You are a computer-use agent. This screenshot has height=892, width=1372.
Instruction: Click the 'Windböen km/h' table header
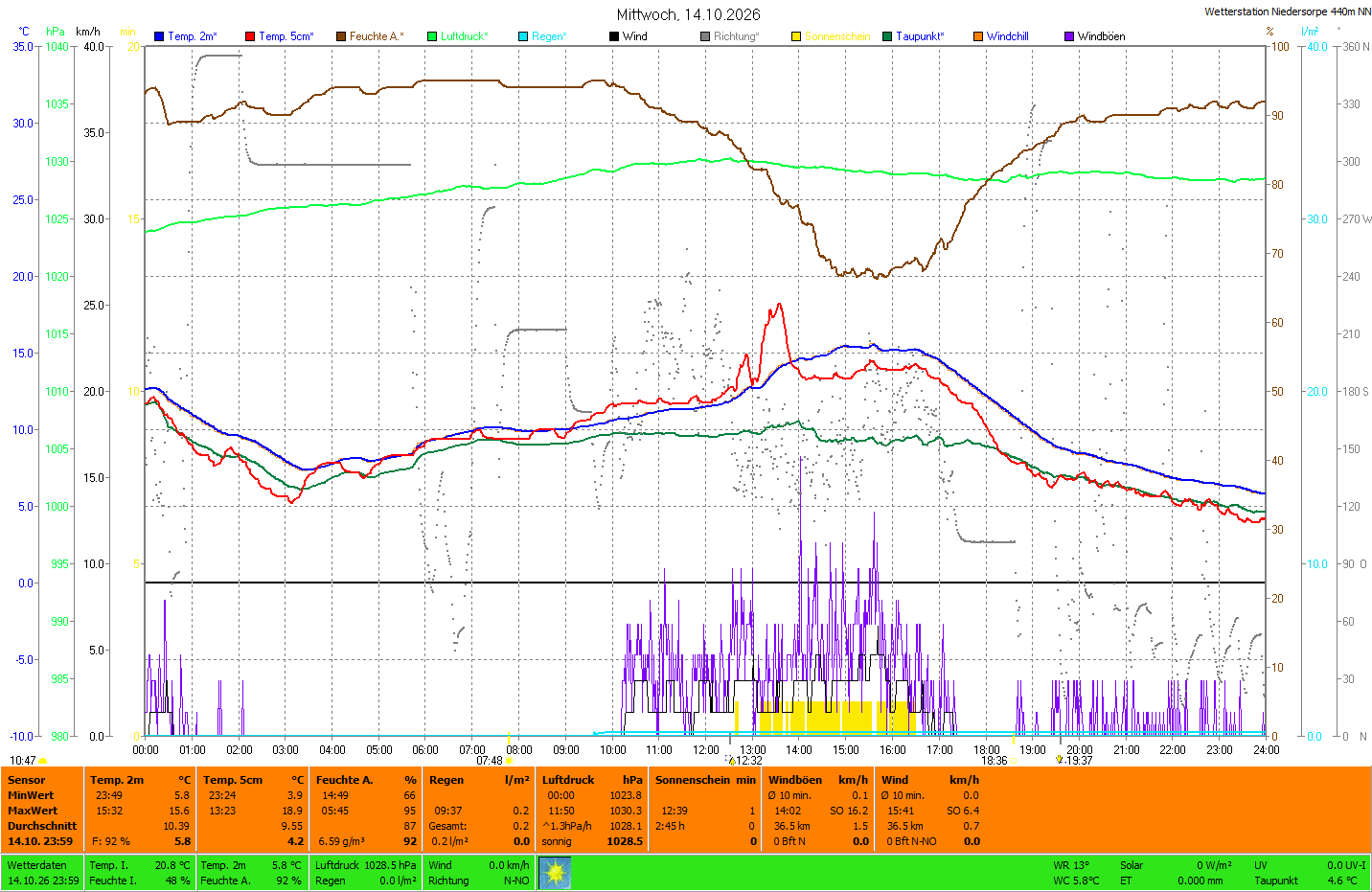818,780
